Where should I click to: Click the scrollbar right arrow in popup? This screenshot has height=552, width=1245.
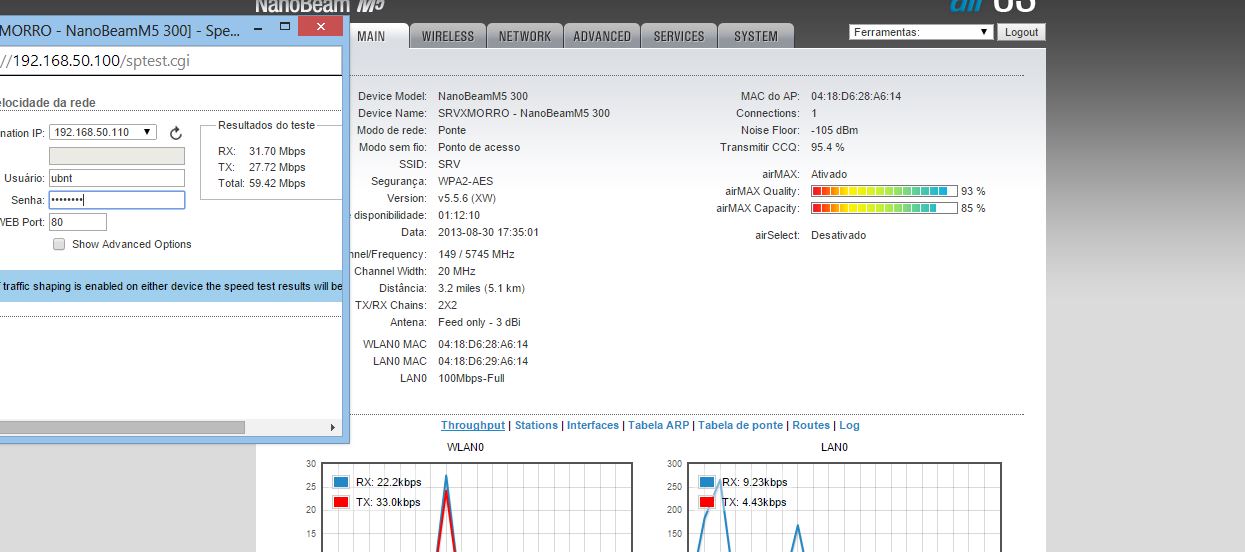click(x=333, y=427)
